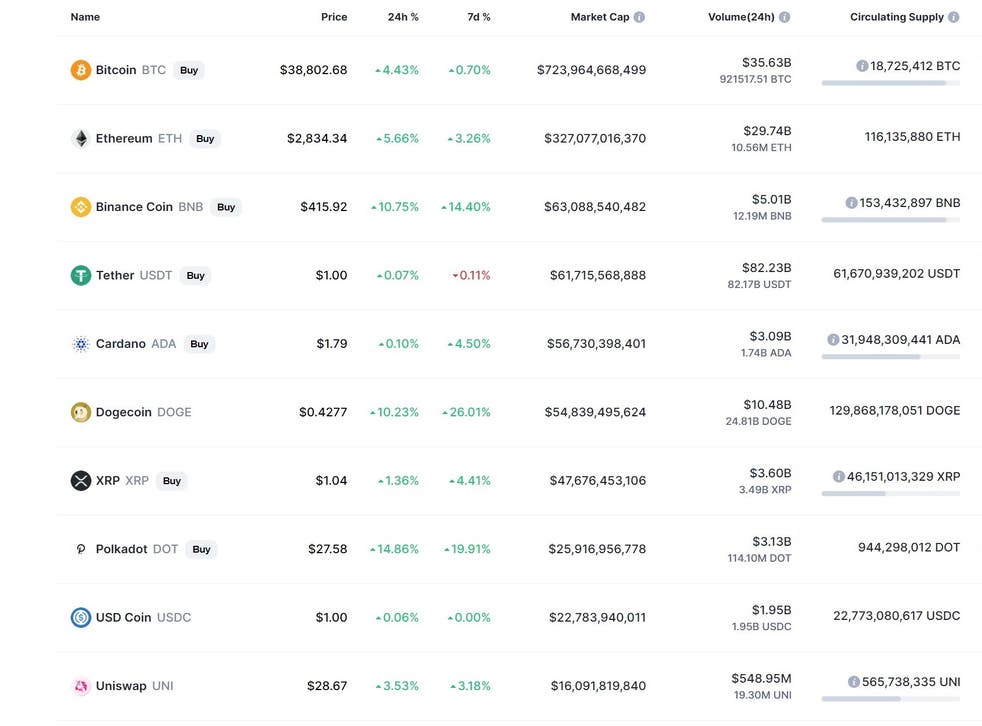The width and height of the screenshot is (982, 726).
Task: Click the Dogecoin logo icon
Action: click(x=80, y=412)
